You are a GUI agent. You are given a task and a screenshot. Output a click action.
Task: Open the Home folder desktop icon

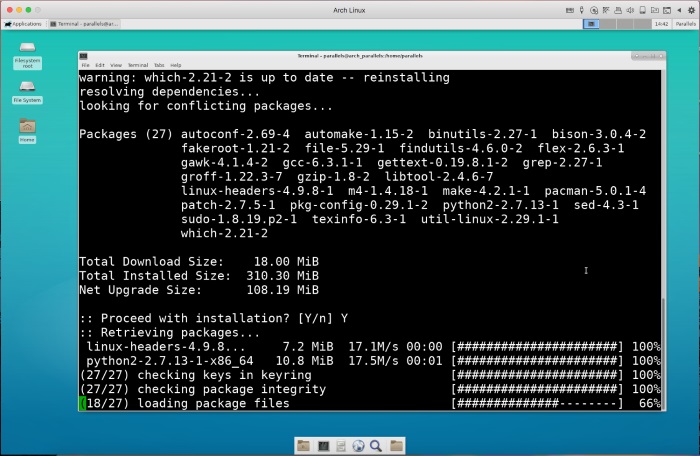(x=27, y=130)
